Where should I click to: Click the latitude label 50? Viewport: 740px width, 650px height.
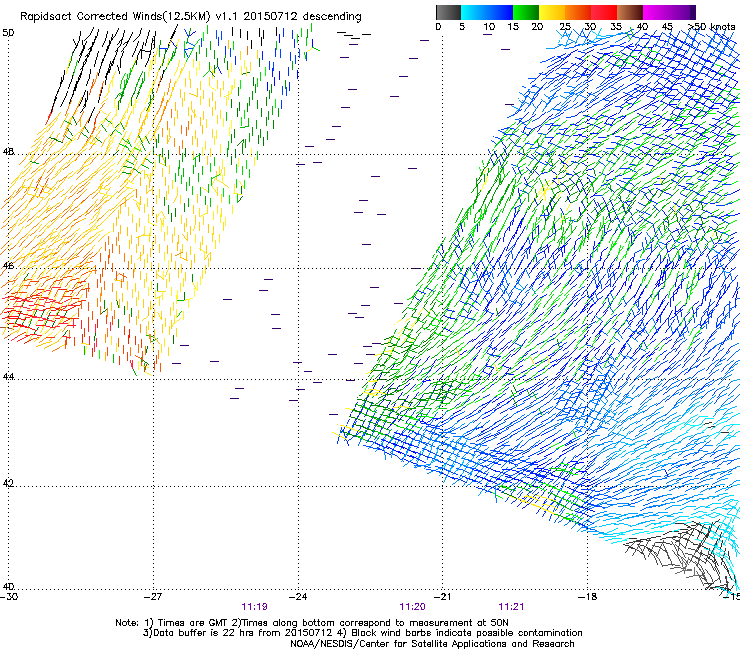click(8, 33)
